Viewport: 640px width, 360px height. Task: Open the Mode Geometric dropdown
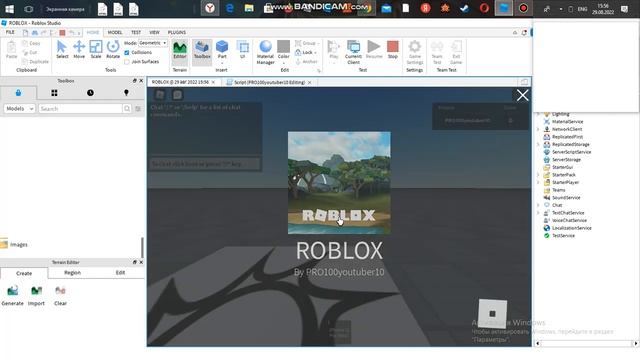click(x=153, y=43)
